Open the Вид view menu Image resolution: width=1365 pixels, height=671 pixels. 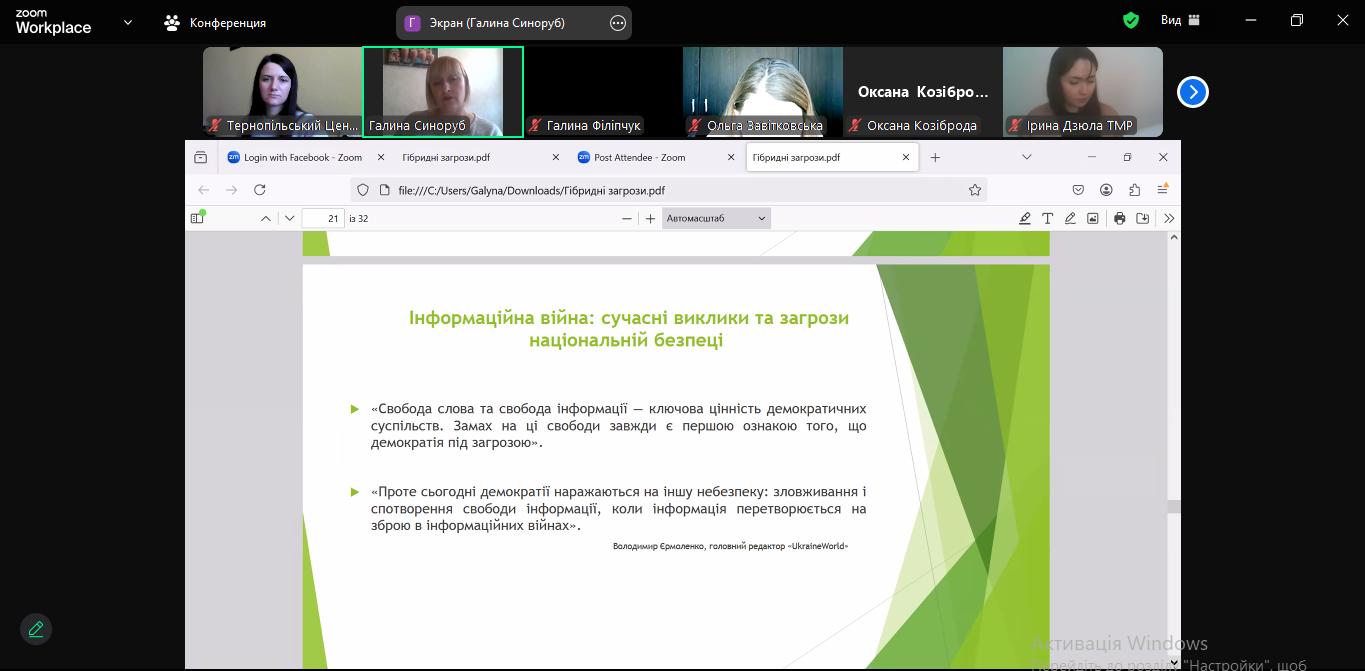point(1180,20)
